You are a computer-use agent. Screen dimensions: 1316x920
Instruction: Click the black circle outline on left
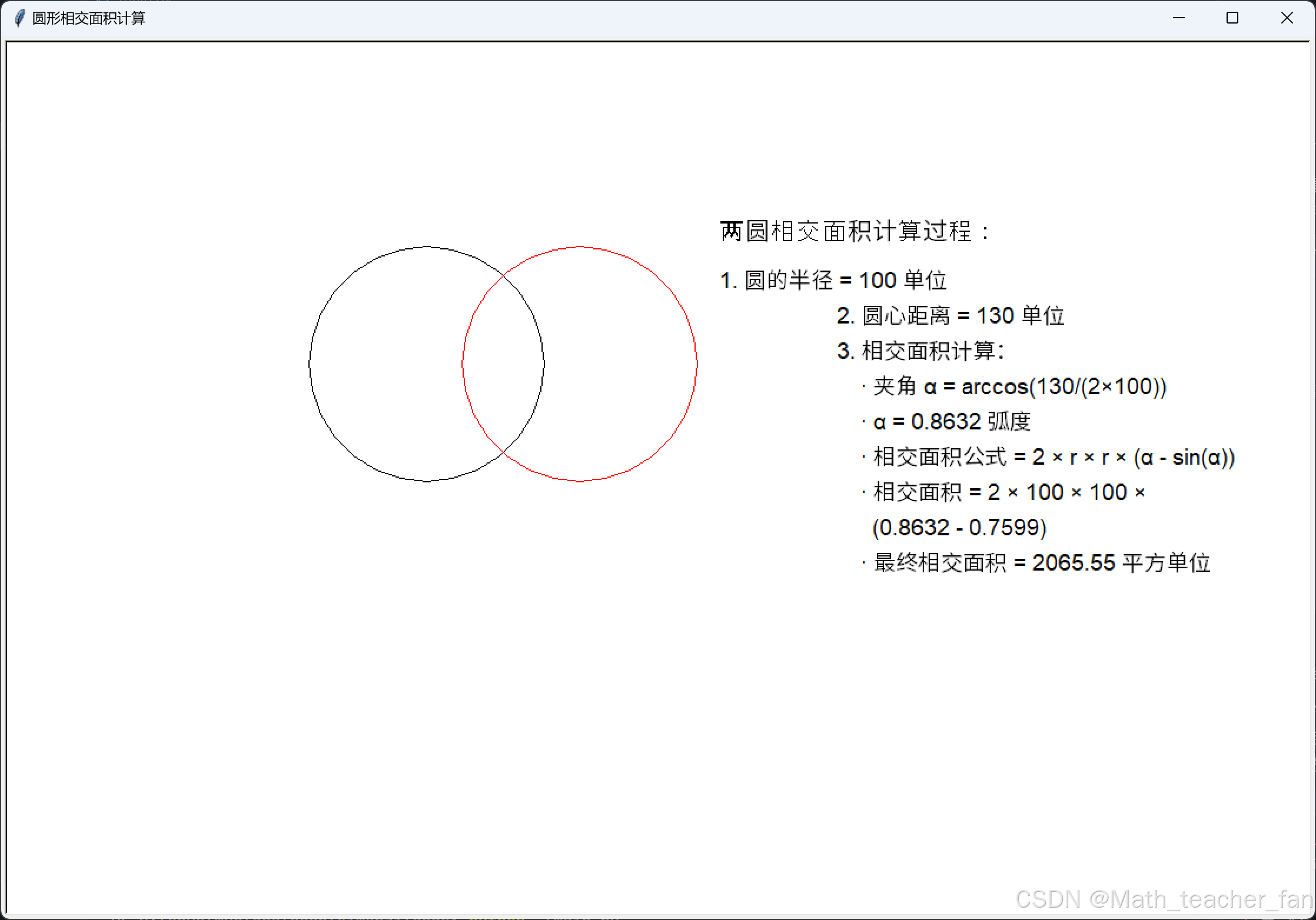click(310, 364)
